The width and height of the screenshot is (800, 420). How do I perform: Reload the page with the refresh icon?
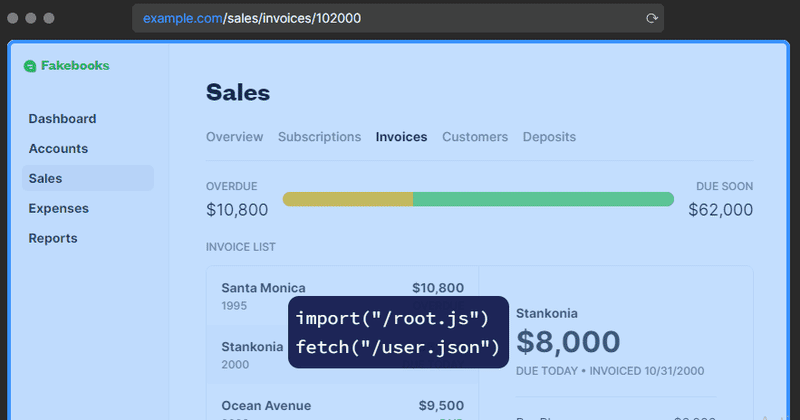pos(652,18)
